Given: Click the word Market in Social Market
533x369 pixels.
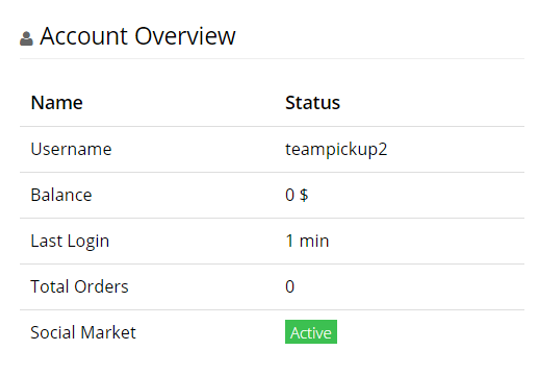Looking at the screenshot, I should [x=108, y=332].
